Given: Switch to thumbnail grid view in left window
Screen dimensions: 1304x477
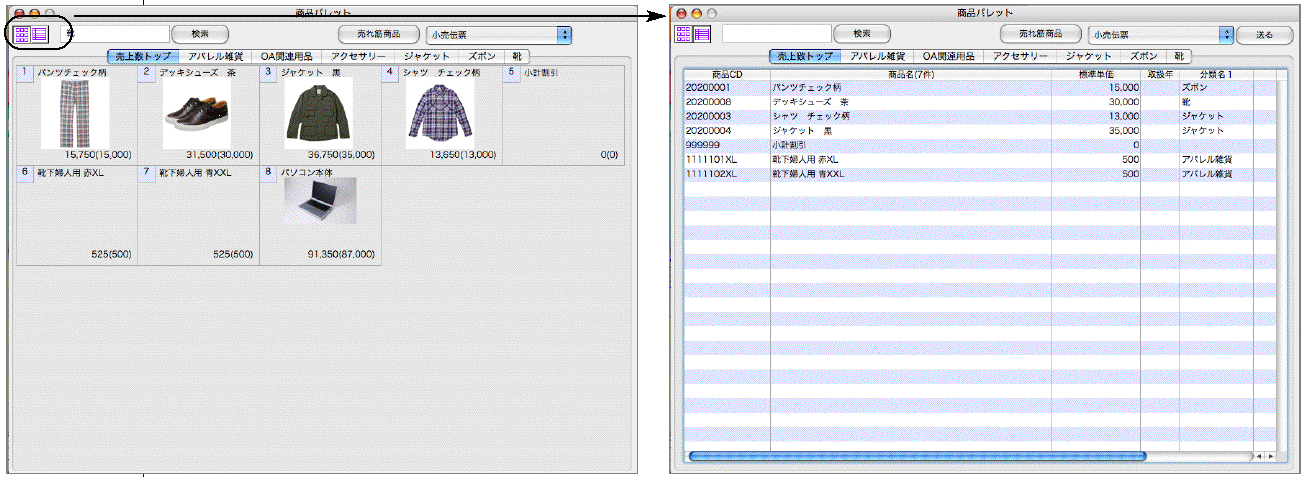Looking at the screenshot, I should pyautogui.click(x=22, y=34).
